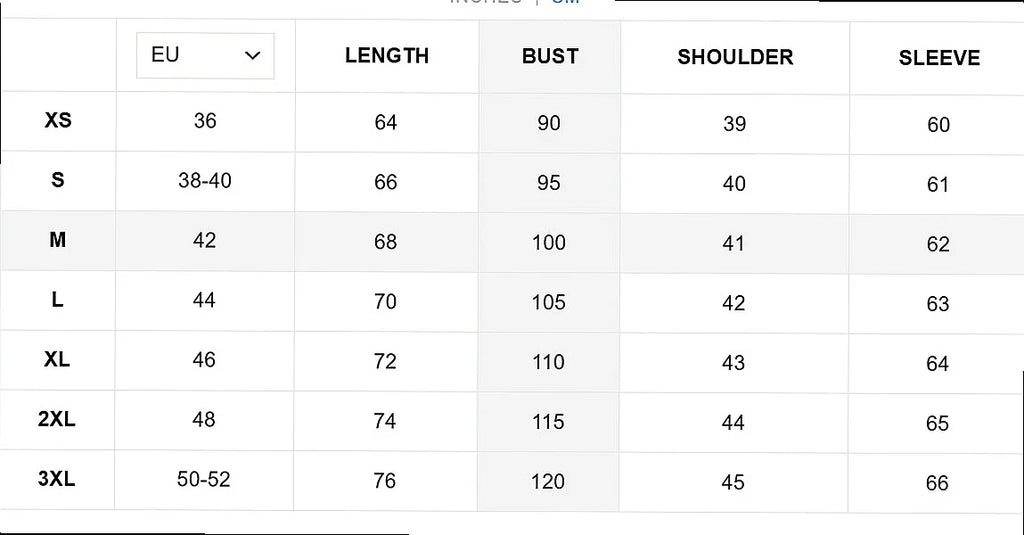Click the S size row label

pos(57,180)
